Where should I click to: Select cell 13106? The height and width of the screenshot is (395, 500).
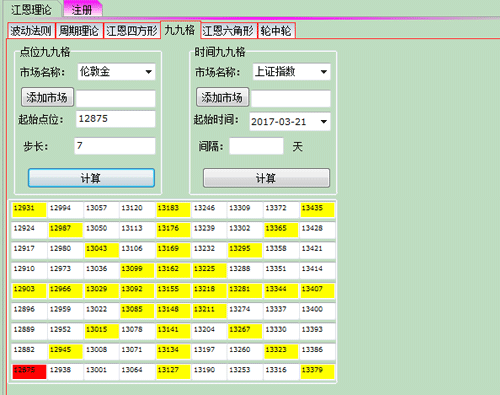(x=137, y=250)
